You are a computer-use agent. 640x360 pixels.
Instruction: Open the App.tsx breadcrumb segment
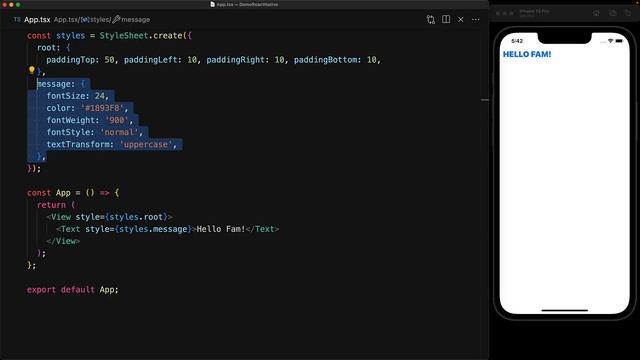[x=66, y=20]
